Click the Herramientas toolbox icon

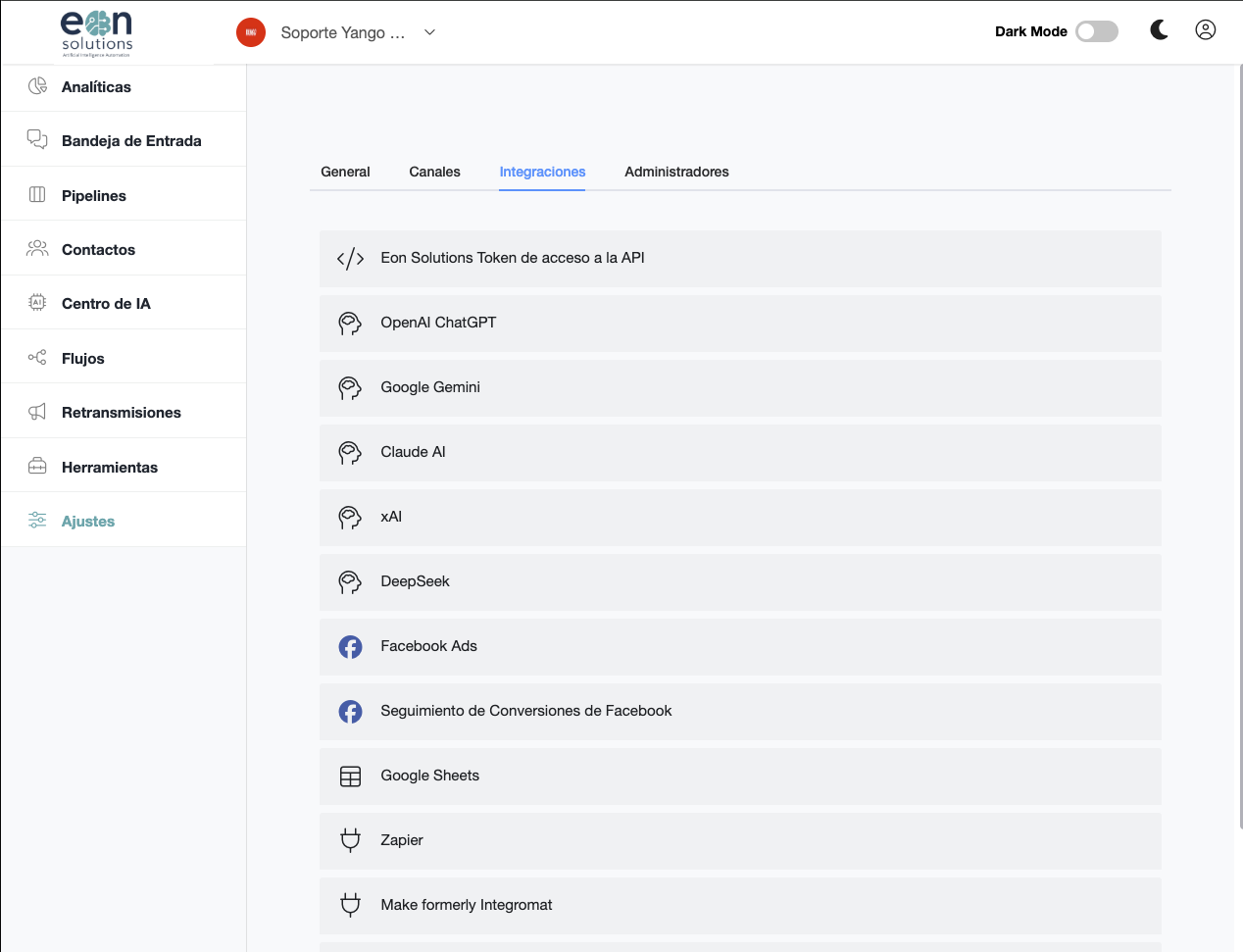pos(37,466)
